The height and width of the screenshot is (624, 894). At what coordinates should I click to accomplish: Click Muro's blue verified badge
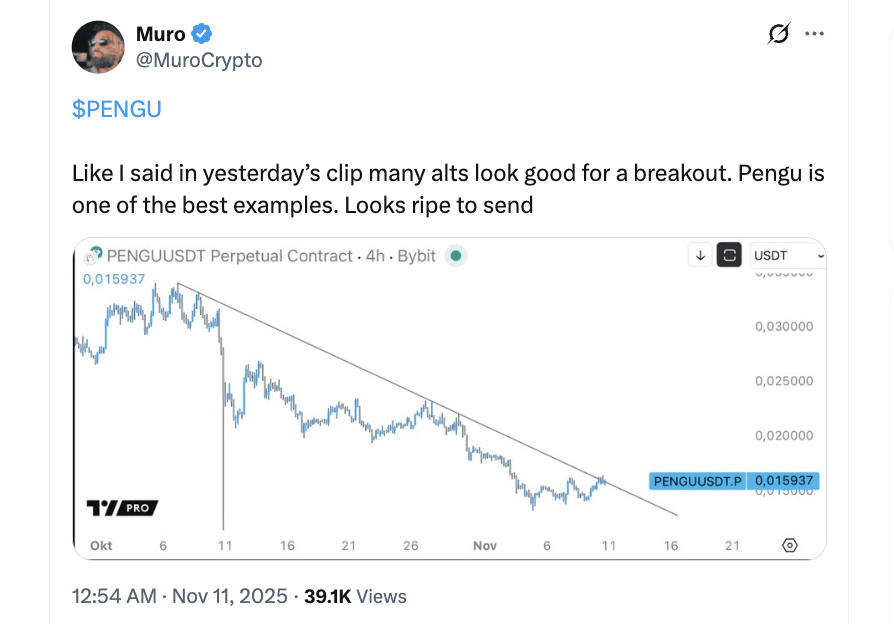coord(202,34)
